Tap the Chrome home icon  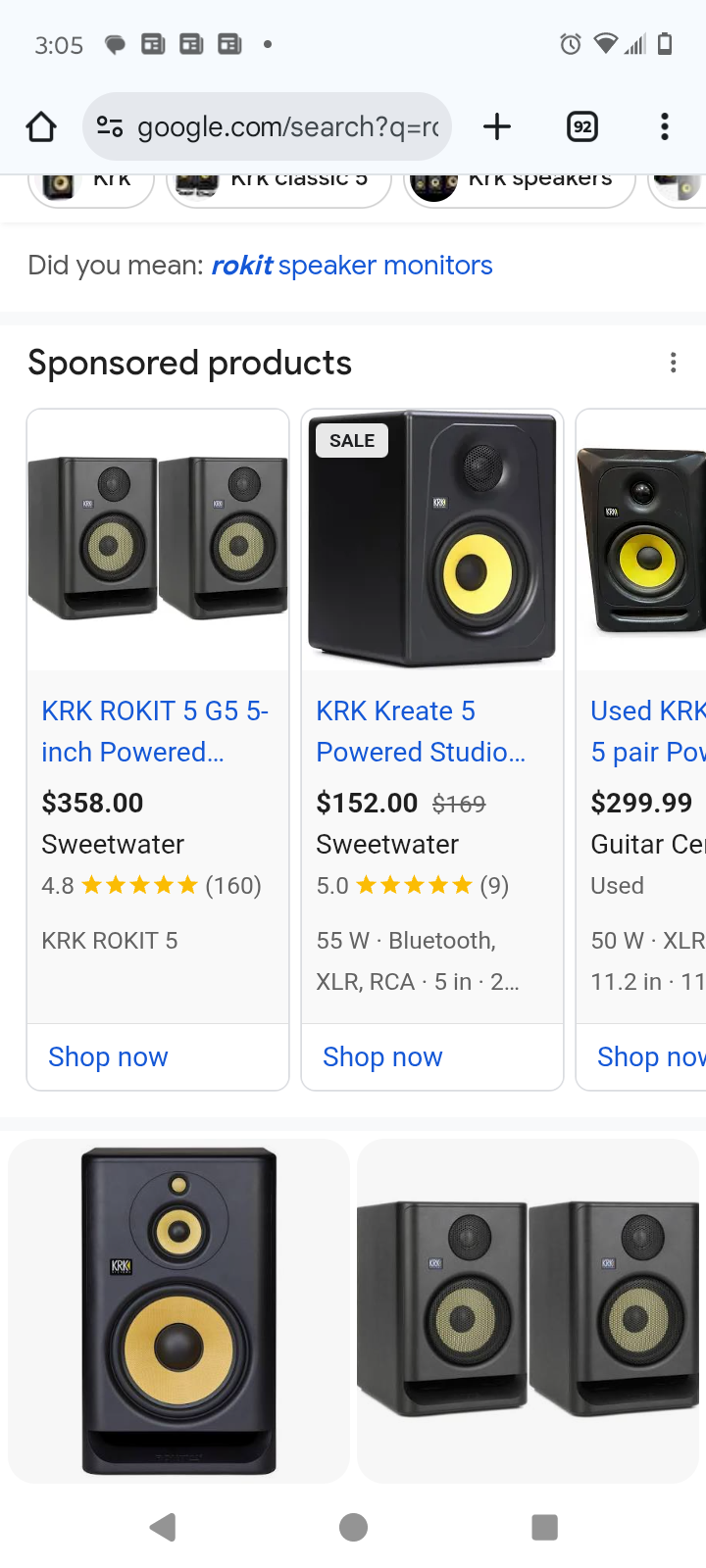point(41,126)
